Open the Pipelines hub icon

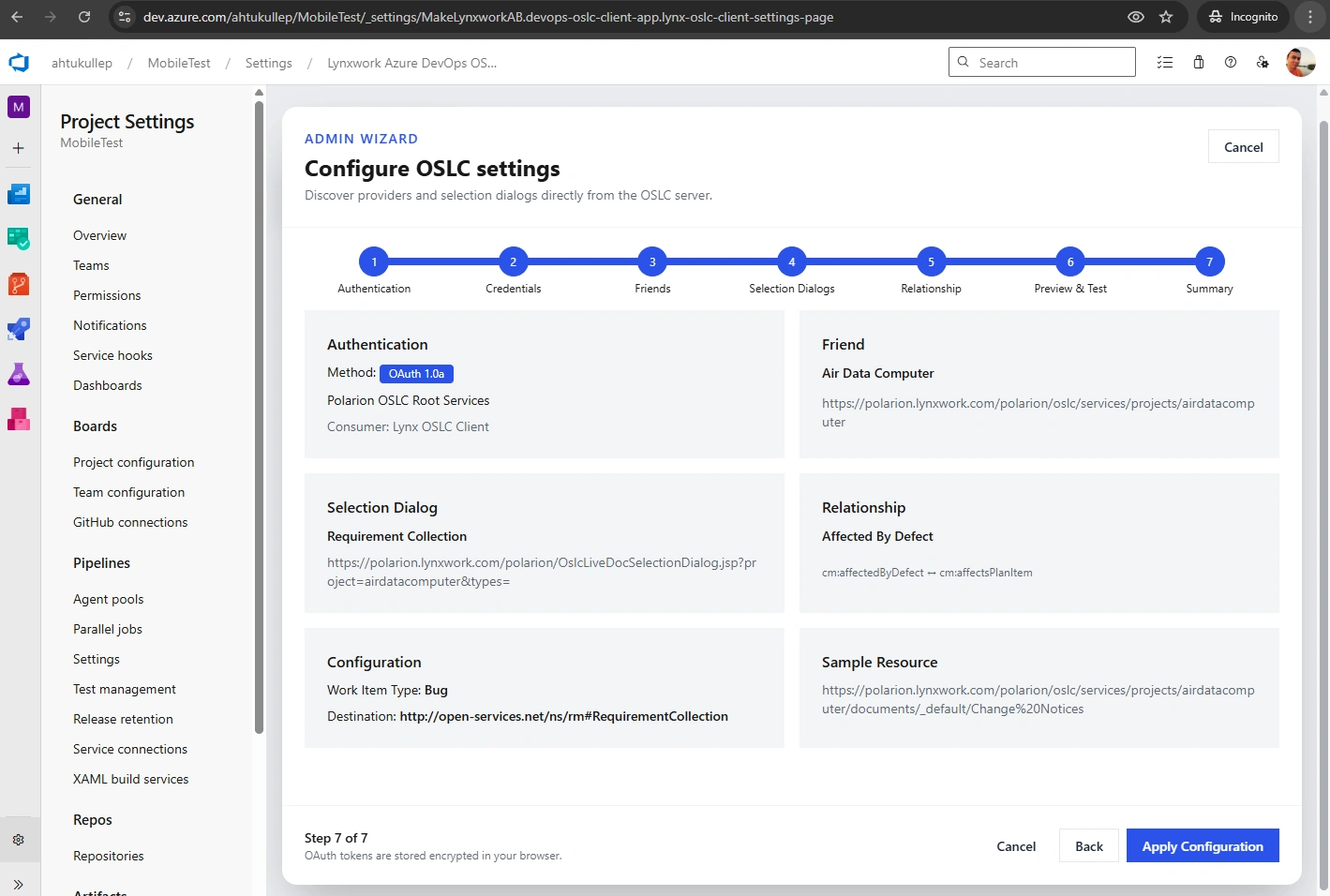(x=19, y=329)
